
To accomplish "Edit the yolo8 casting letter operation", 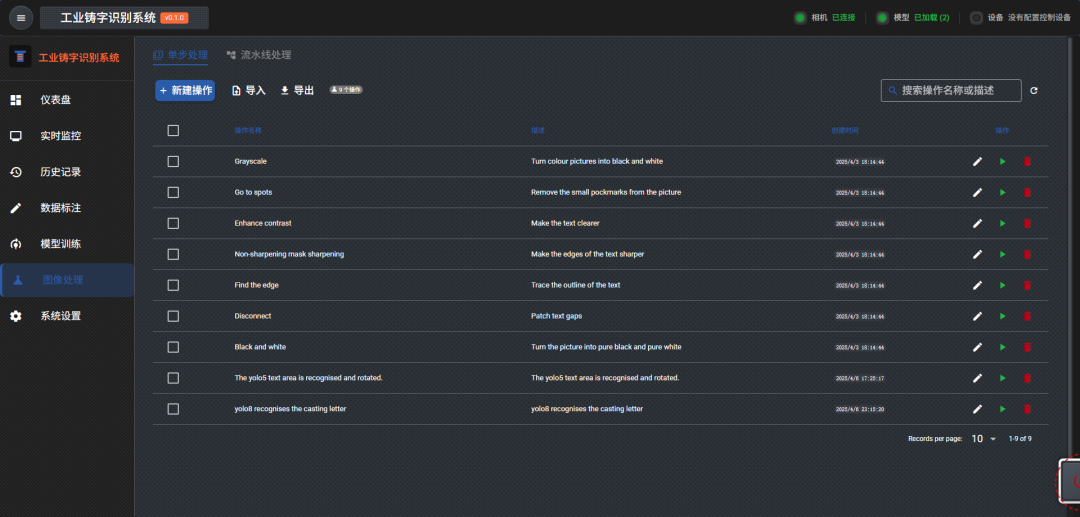I will click(x=977, y=409).
